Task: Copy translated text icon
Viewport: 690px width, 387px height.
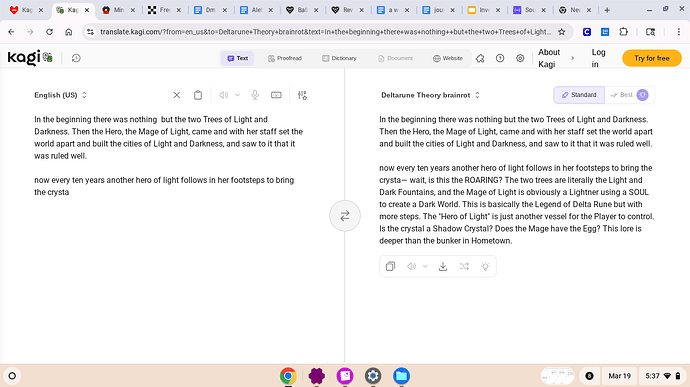Action: tap(390, 266)
